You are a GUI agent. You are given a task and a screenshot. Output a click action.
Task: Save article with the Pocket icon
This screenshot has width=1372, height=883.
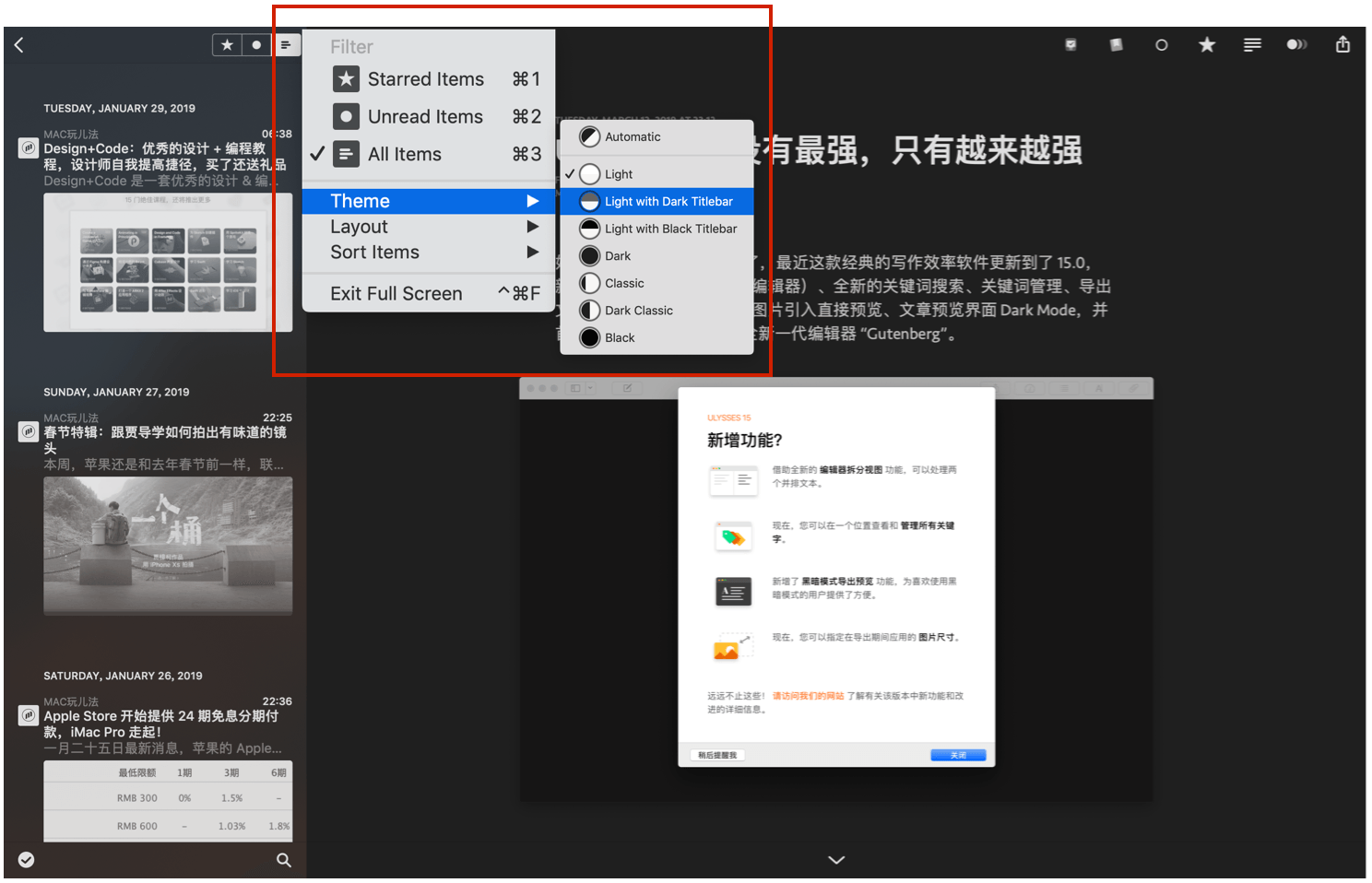click(1070, 44)
